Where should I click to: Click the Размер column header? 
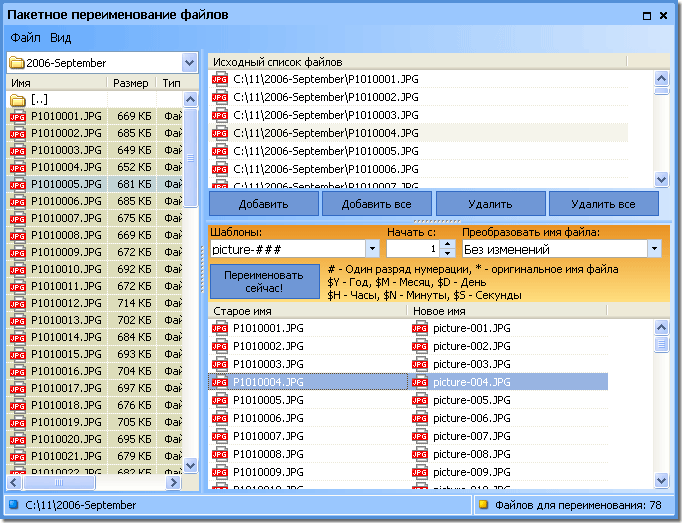131,83
